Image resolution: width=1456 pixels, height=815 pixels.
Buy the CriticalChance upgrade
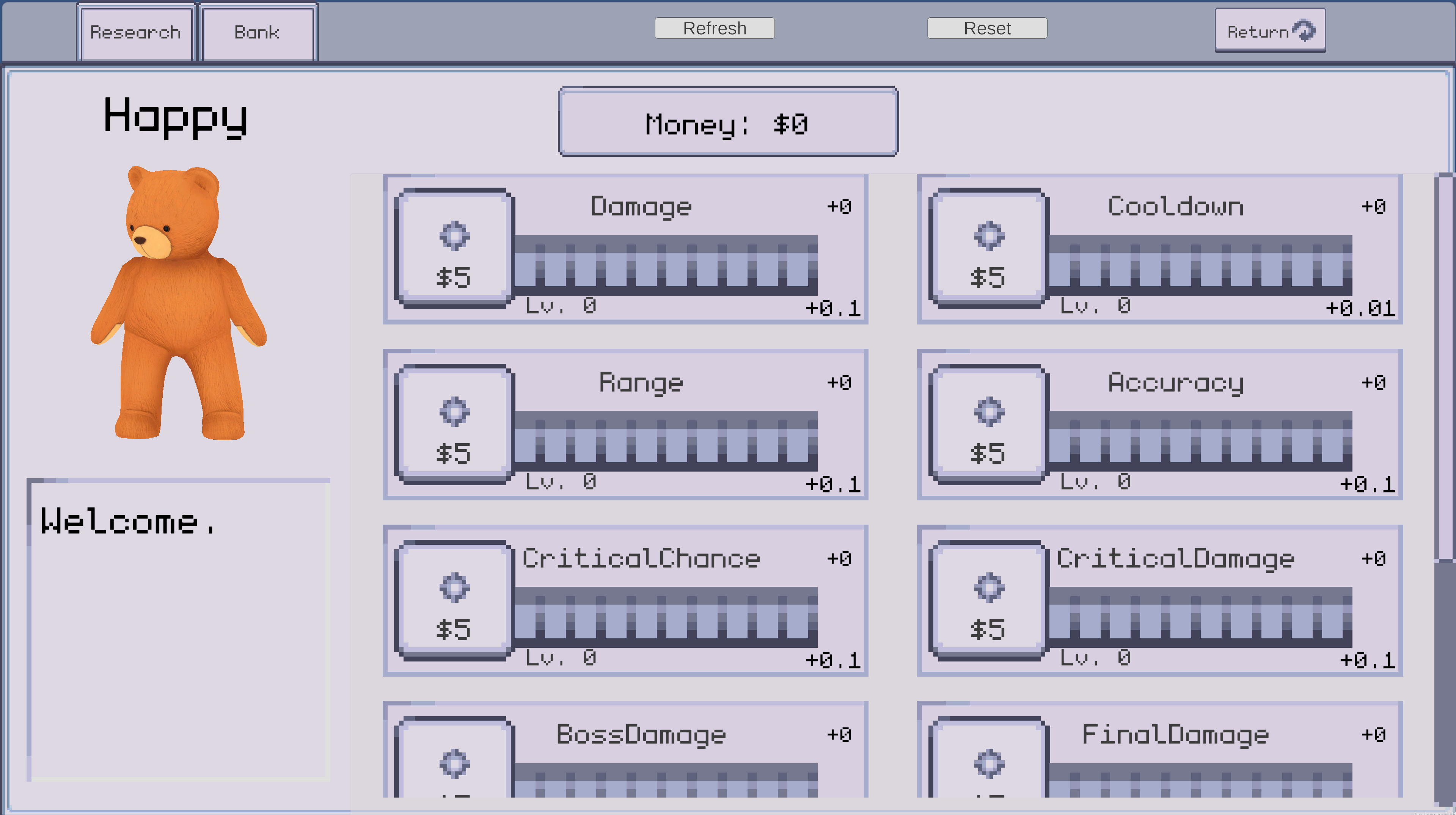pos(454,601)
